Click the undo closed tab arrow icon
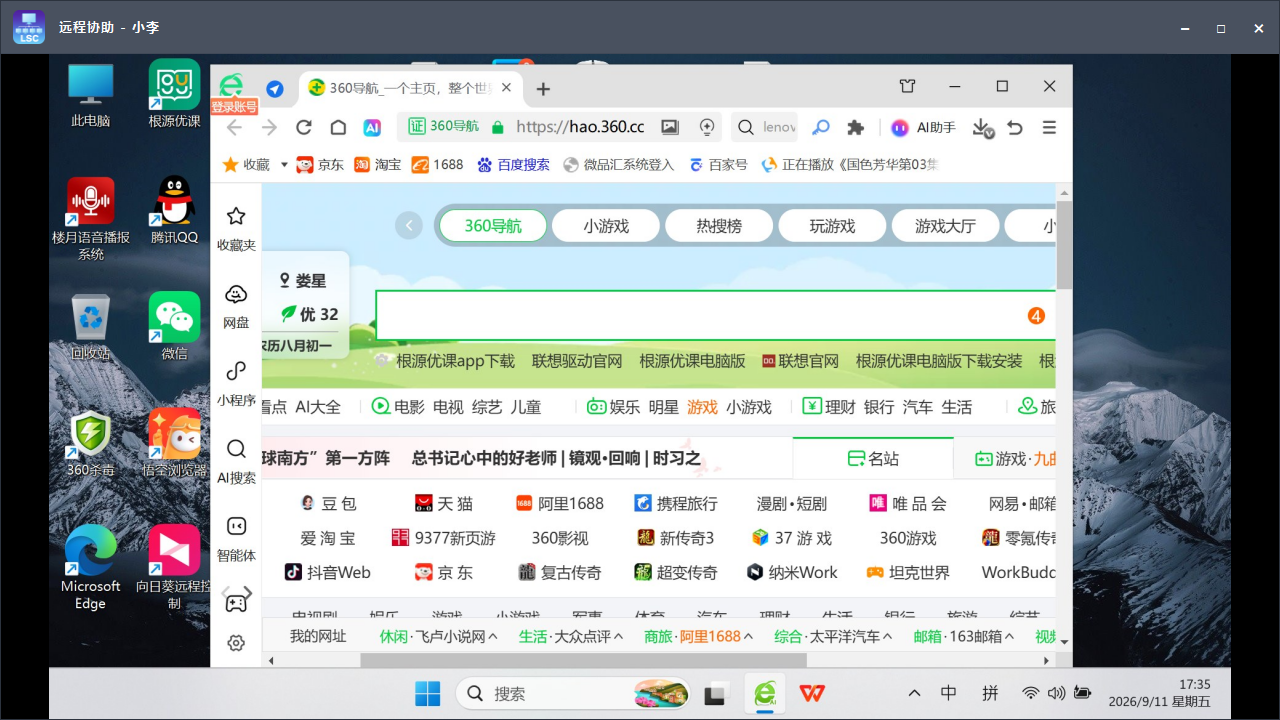 click(x=1015, y=127)
